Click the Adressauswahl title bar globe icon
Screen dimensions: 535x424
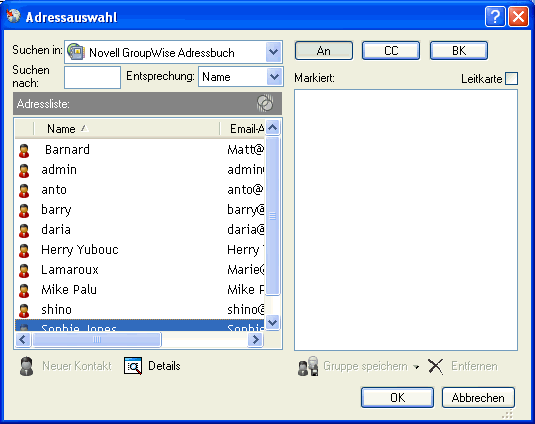(13, 16)
